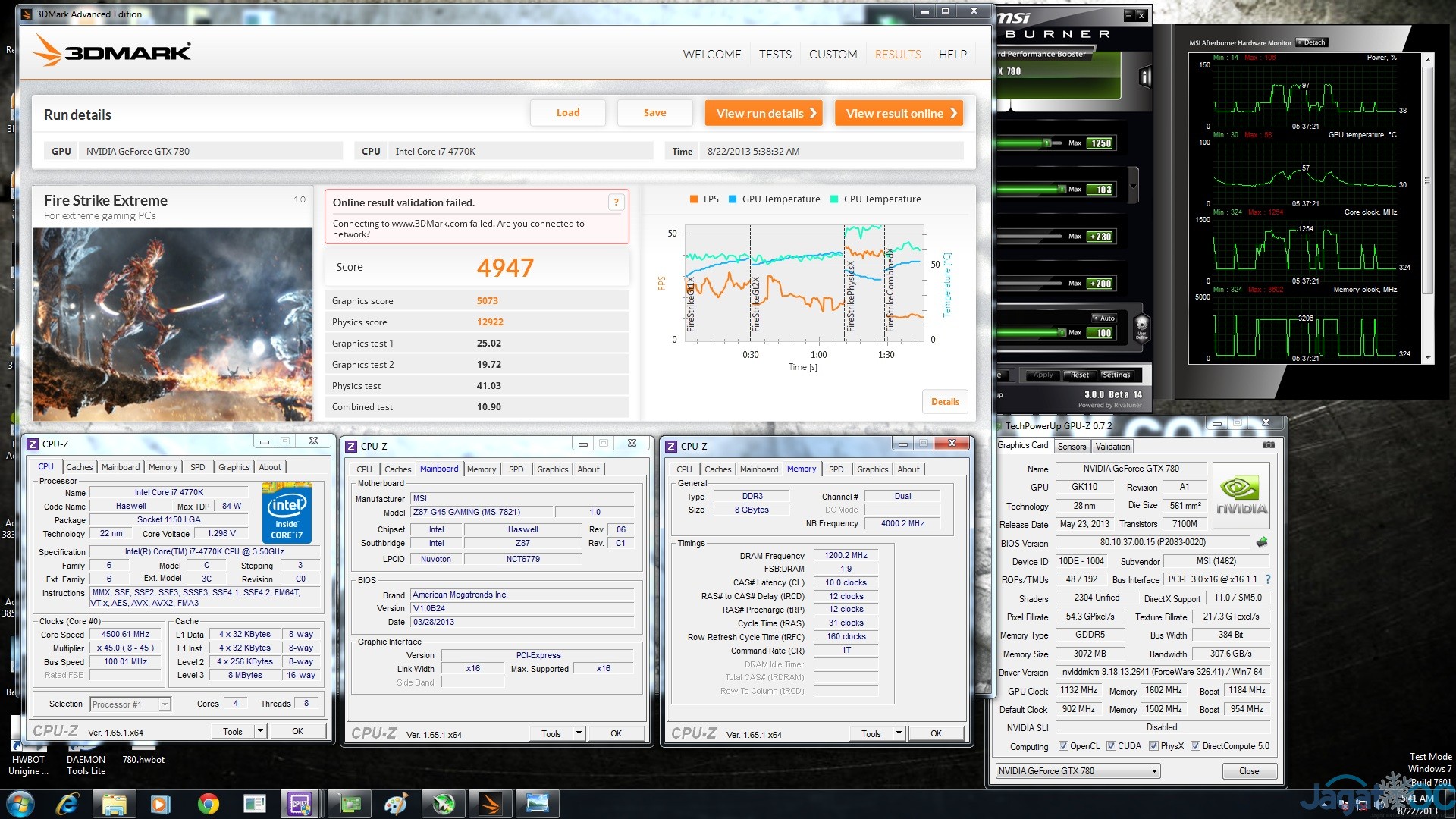Open the 3DMark HELP tab
1456x819 pixels.
[x=952, y=54]
